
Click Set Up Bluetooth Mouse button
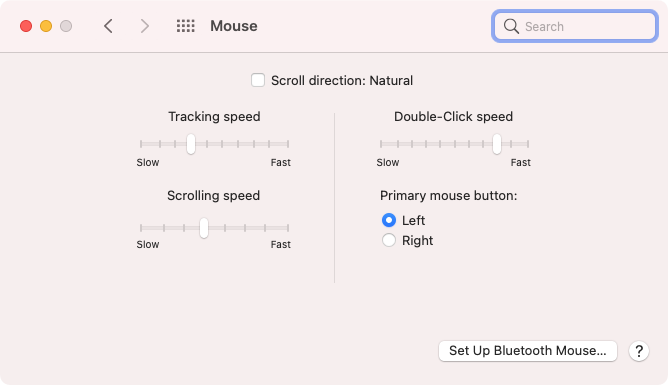[x=528, y=351]
